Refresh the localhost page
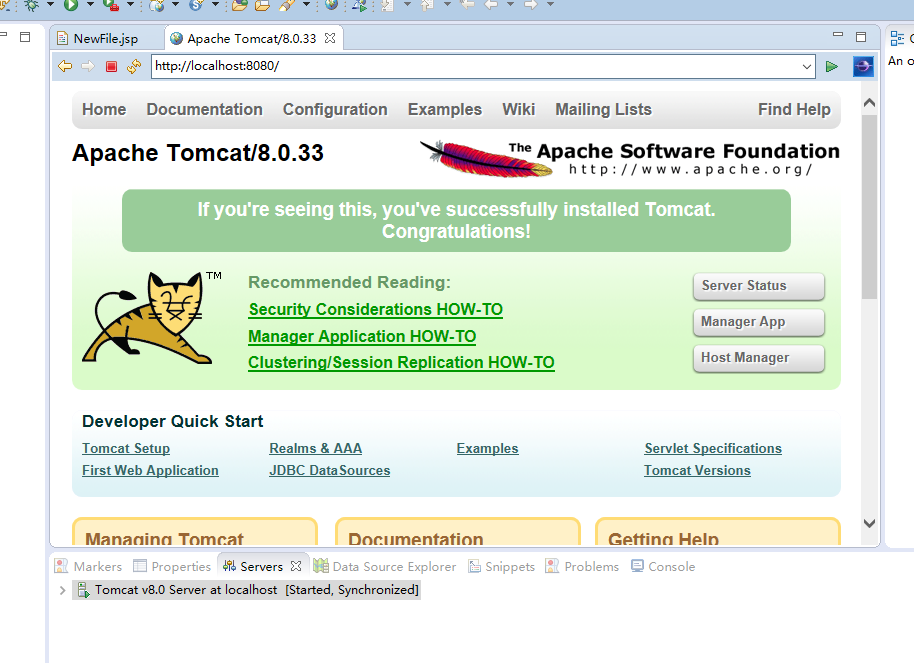 tap(134, 66)
